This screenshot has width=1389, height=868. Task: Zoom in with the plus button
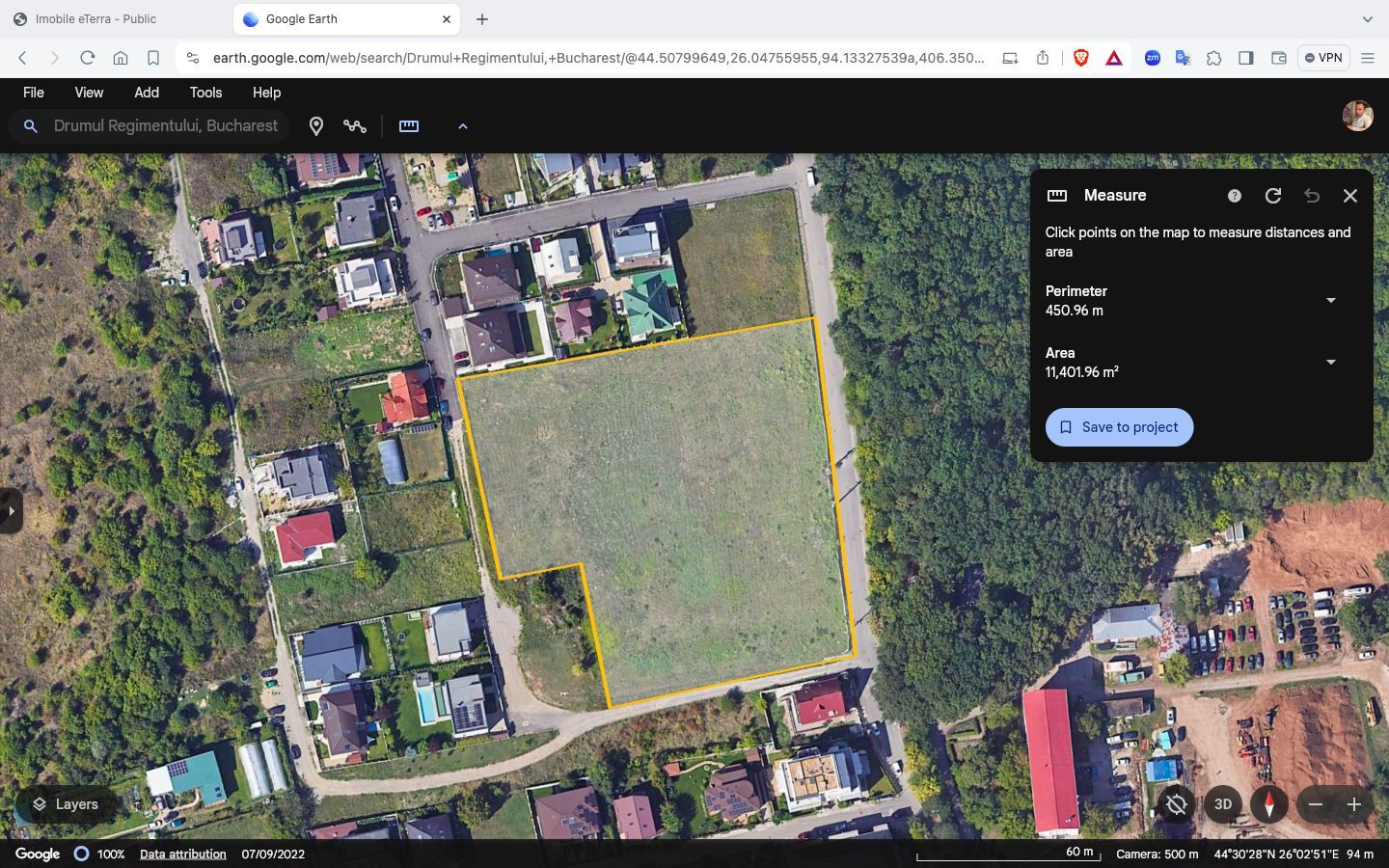[1353, 804]
